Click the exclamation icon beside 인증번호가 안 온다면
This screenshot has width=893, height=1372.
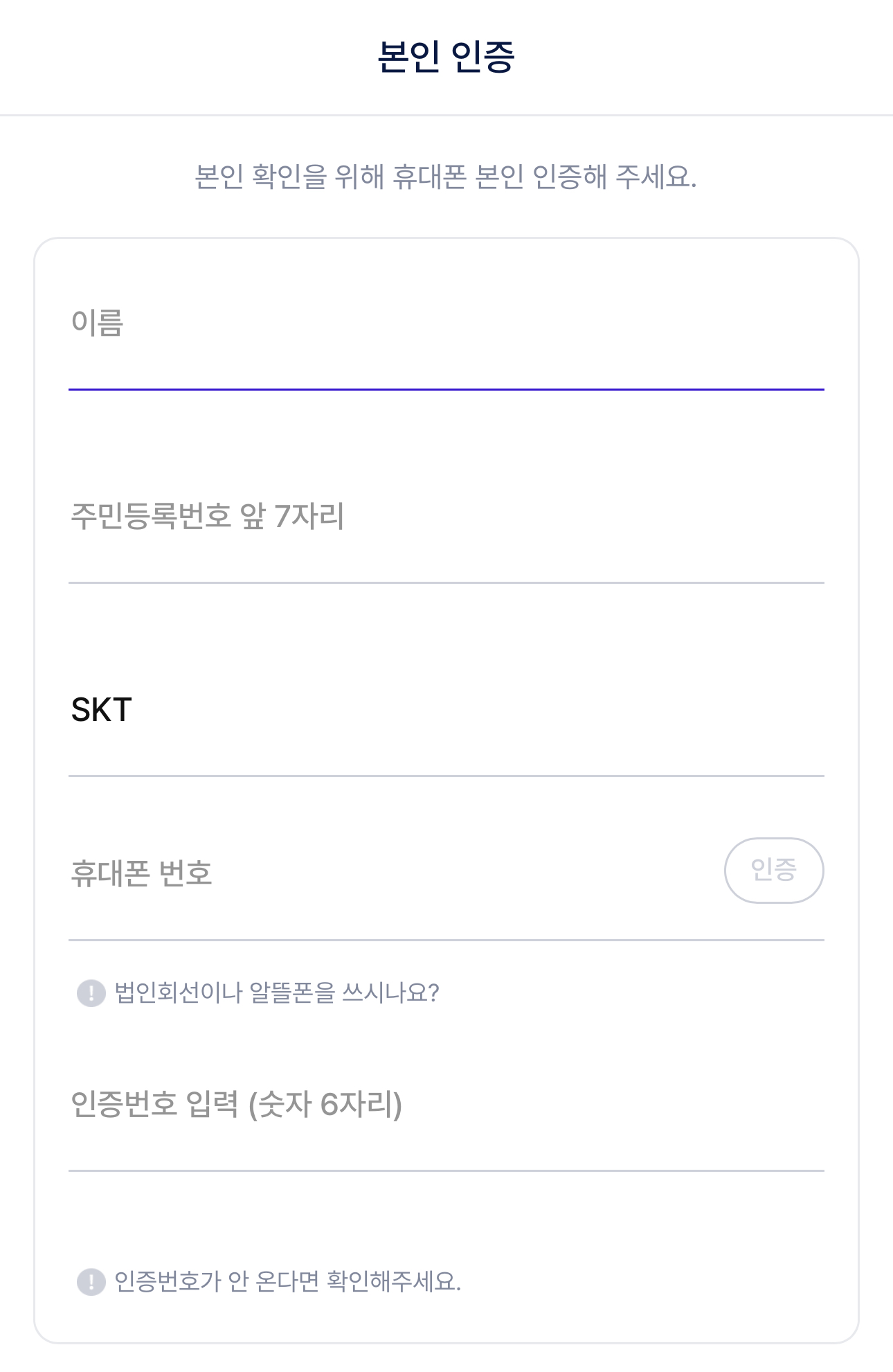[91, 1282]
